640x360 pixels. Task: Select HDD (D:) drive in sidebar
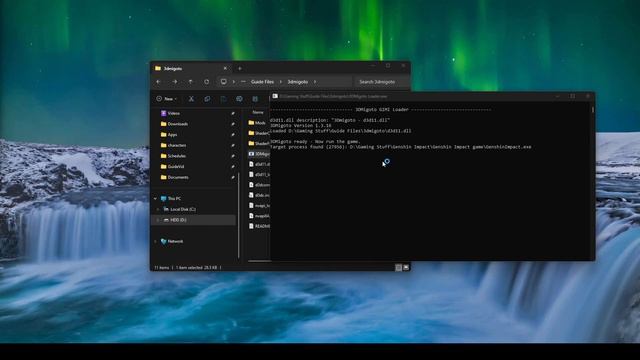click(x=178, y=220)
